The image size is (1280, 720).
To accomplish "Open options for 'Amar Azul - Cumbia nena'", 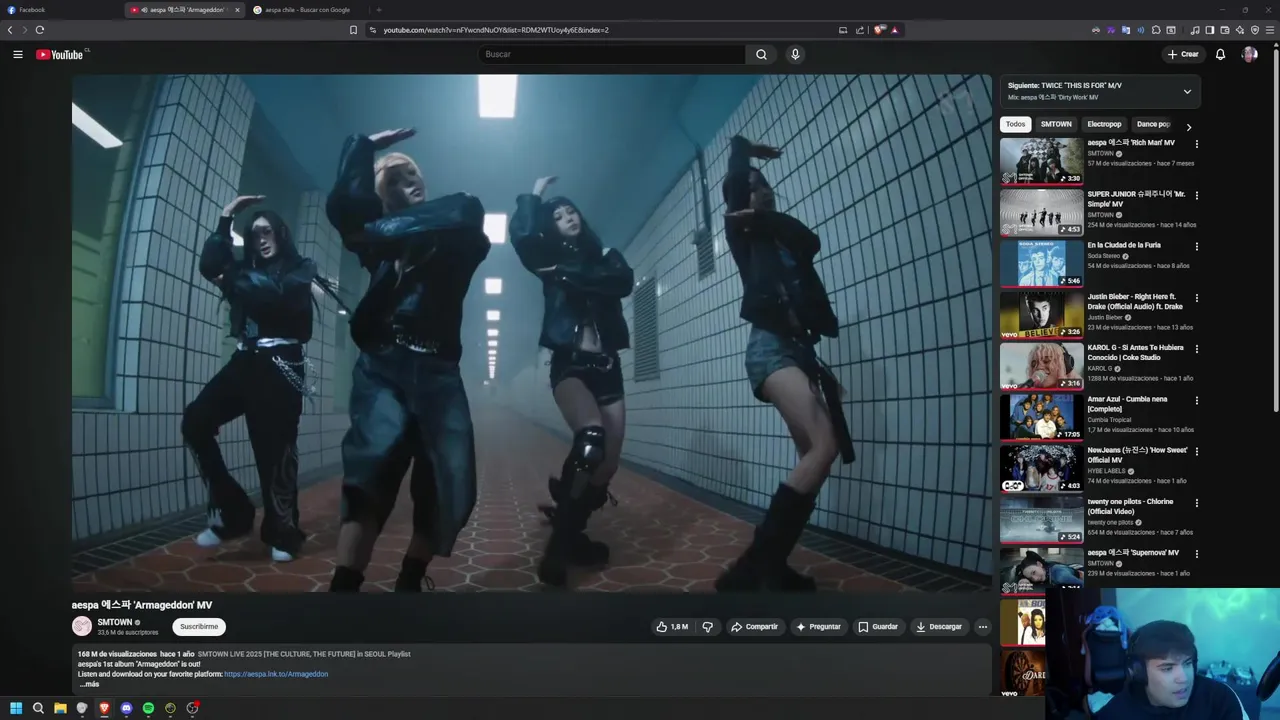I will (x=1196, y=400).
